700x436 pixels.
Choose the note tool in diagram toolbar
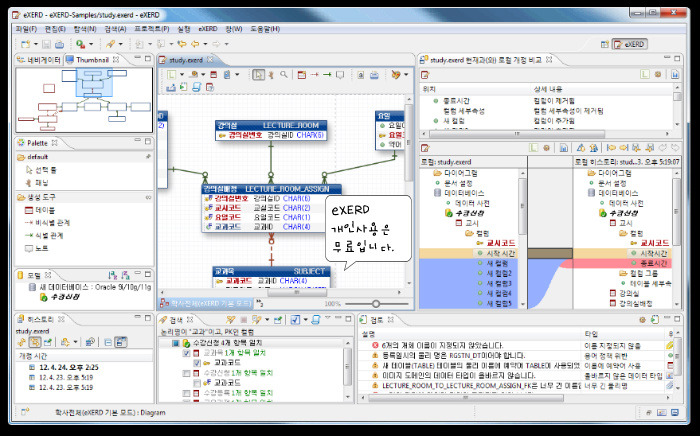(340, 75)
